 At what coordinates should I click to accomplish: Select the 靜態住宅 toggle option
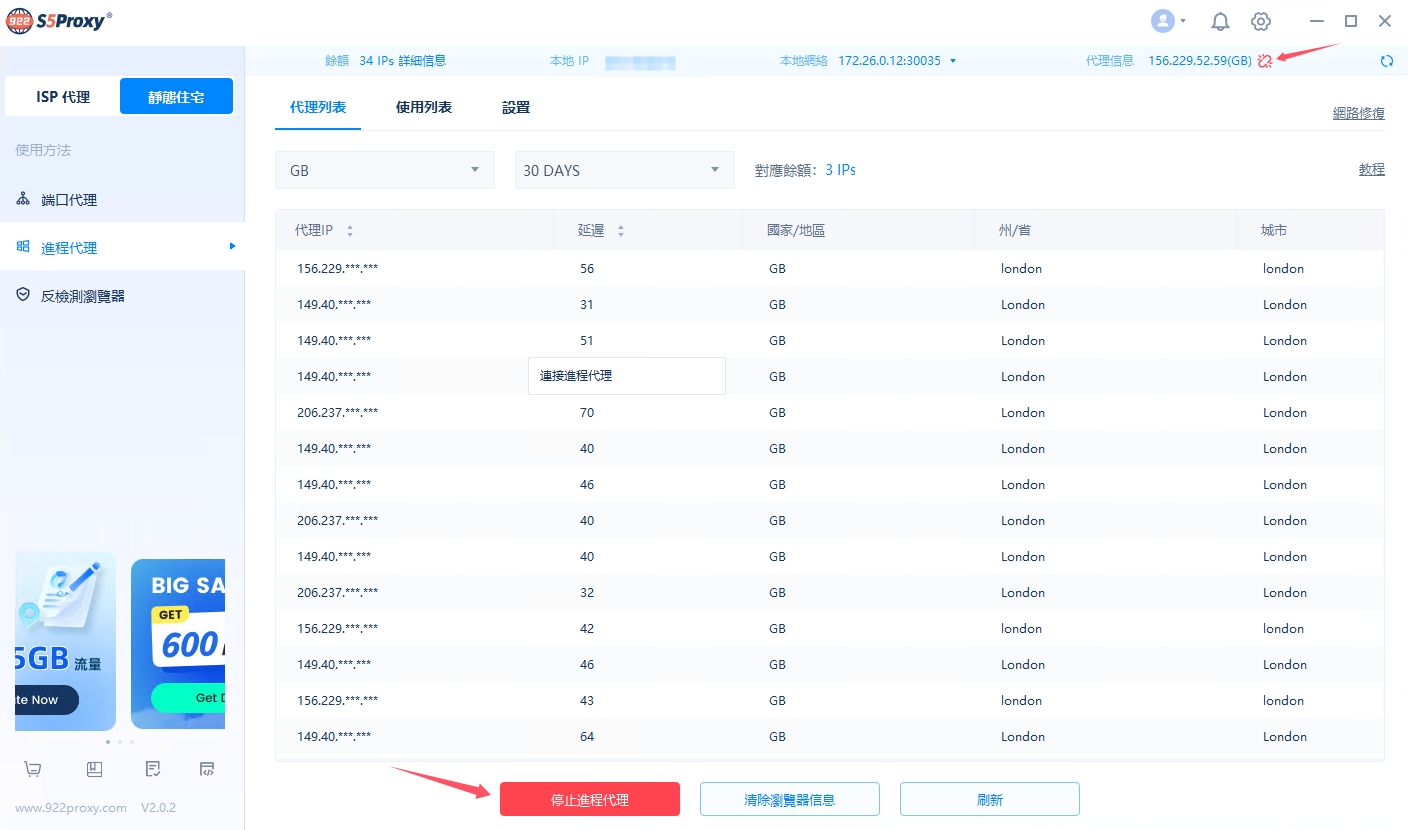(x=176, y=97)
